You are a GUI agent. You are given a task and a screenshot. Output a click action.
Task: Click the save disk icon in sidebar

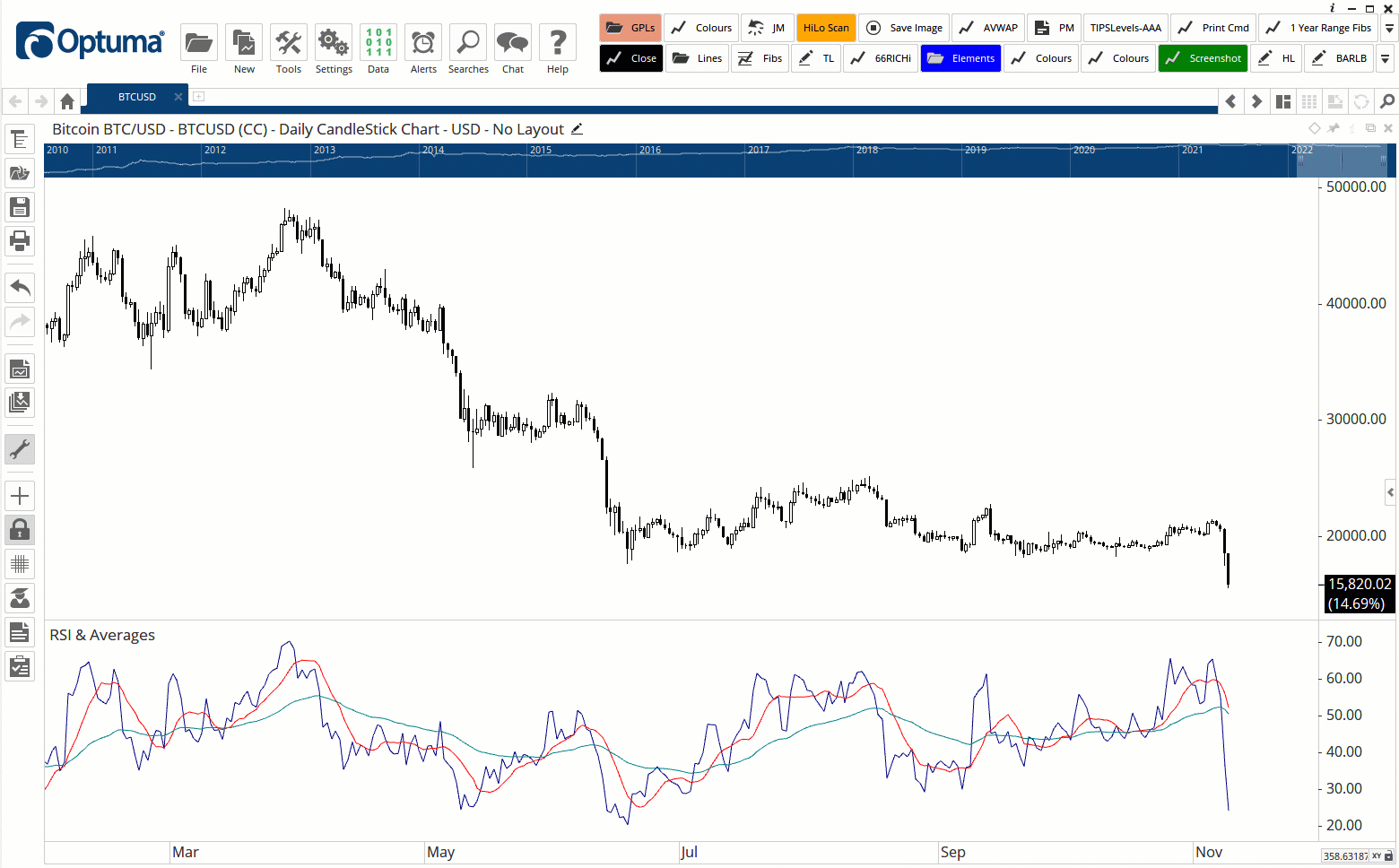coord(20,207)
